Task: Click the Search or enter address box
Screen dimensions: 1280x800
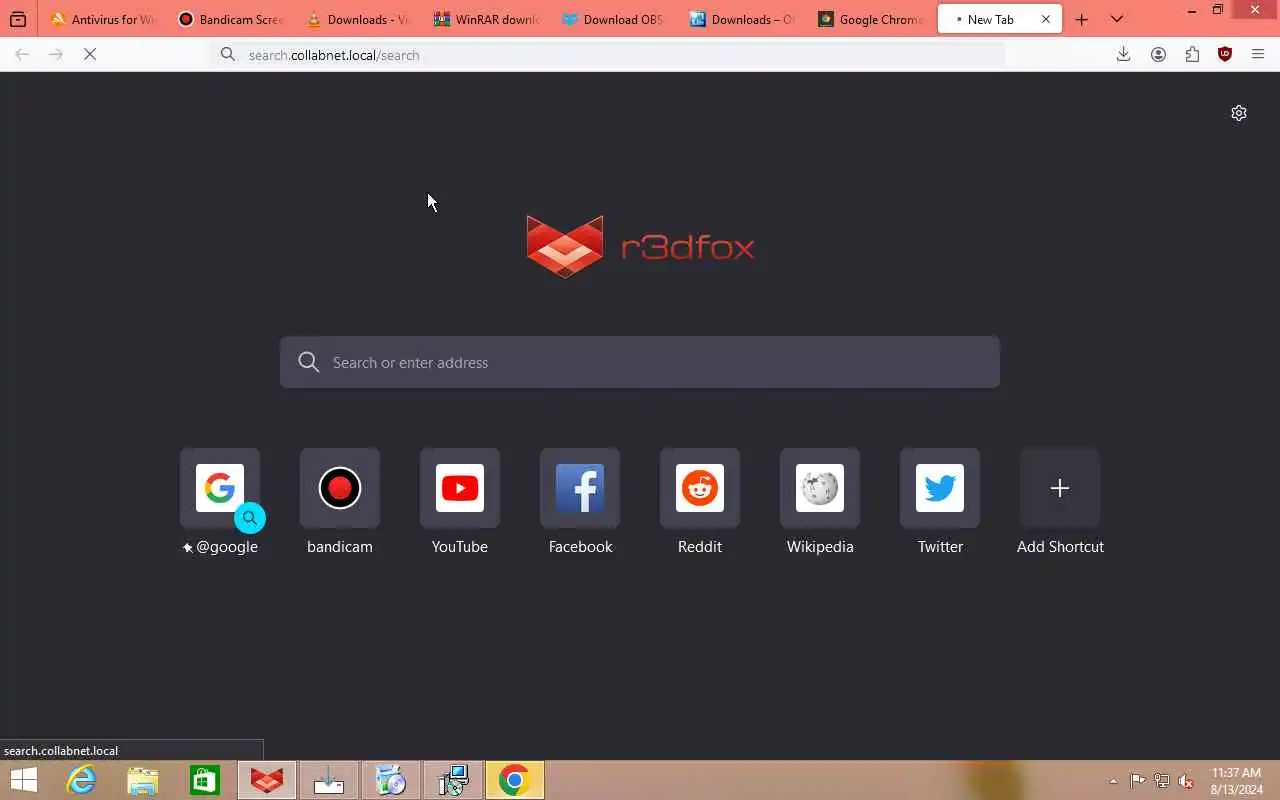Action: pyautogui.click(x=640, y=362)
